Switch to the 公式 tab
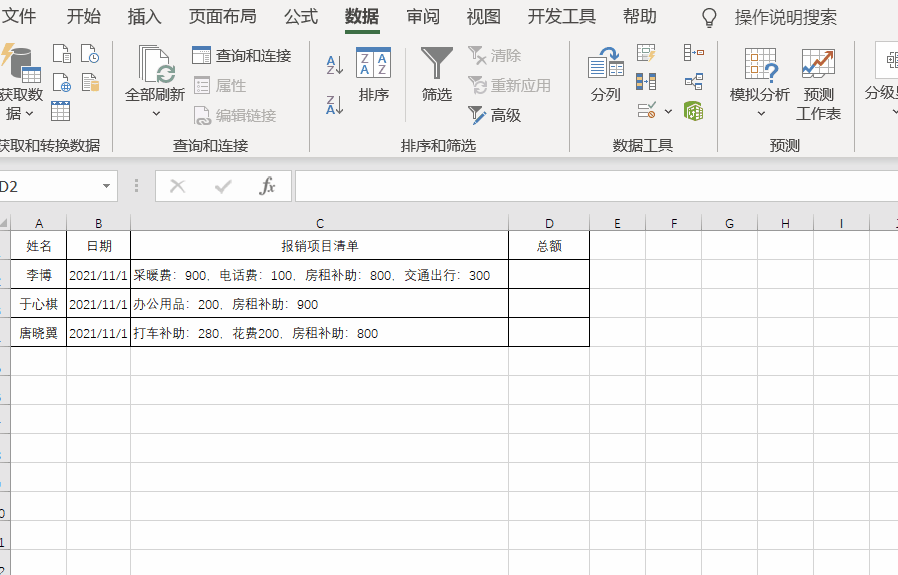This screenshot has height=575, width=898. 301,17
